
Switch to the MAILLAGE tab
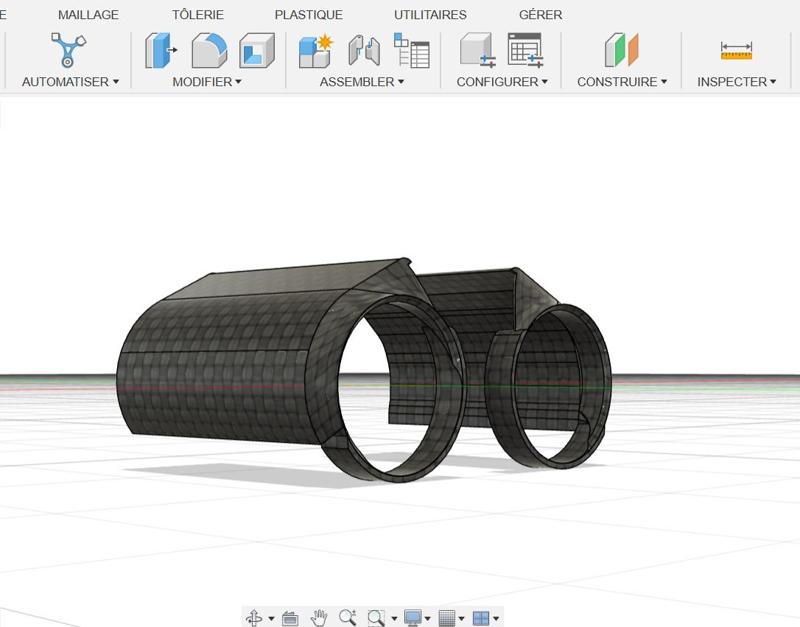(x=88, y=15)
